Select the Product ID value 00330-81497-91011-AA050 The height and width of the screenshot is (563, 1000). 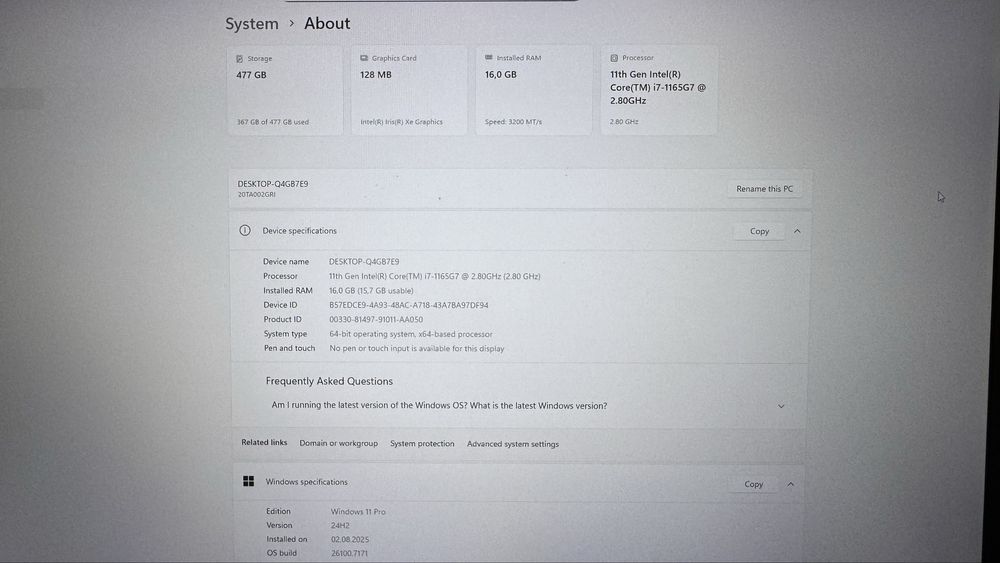tap(376, 319)
